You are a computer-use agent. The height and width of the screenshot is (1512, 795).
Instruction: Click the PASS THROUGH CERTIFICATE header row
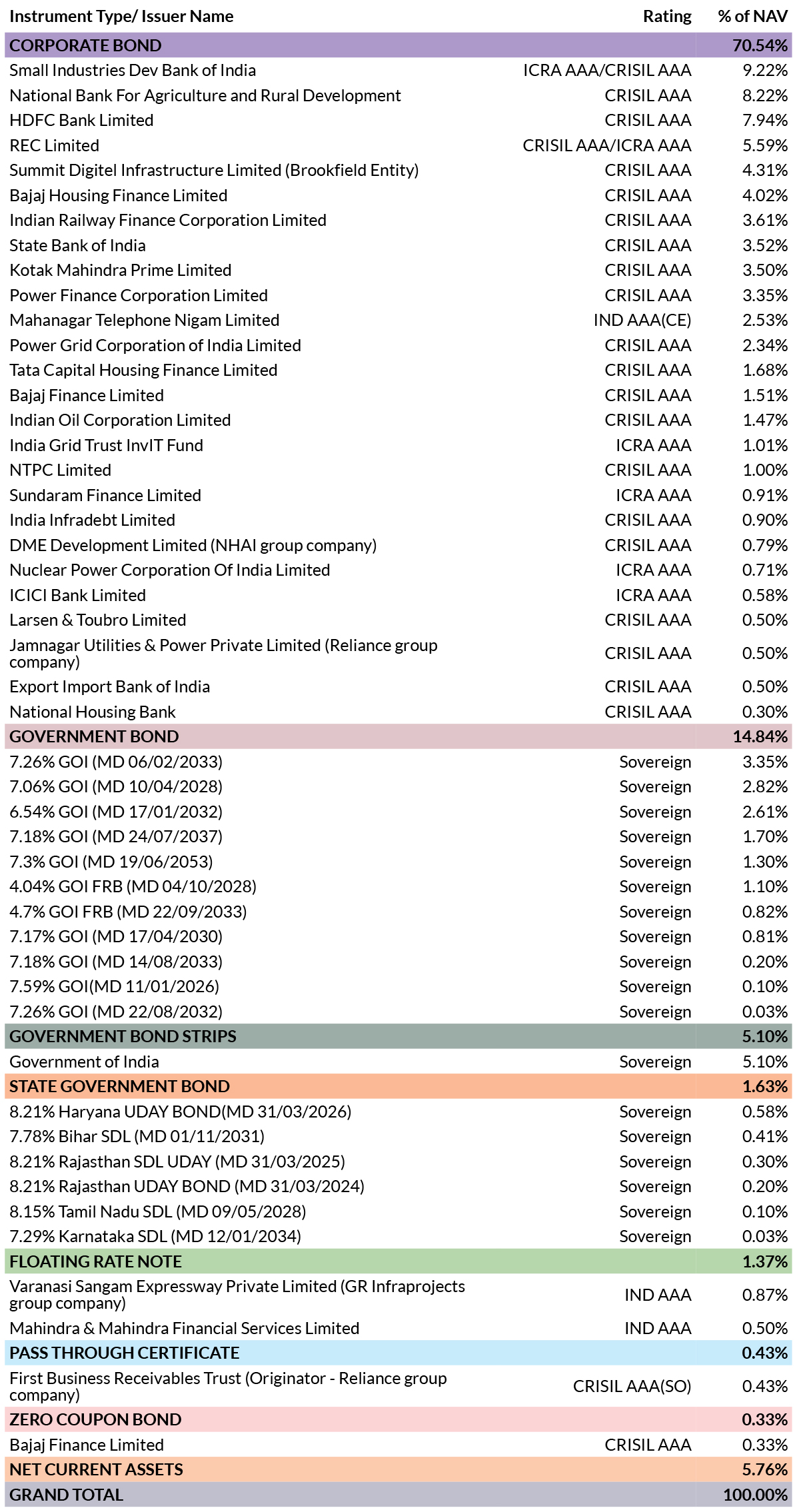coord(398,1353)
